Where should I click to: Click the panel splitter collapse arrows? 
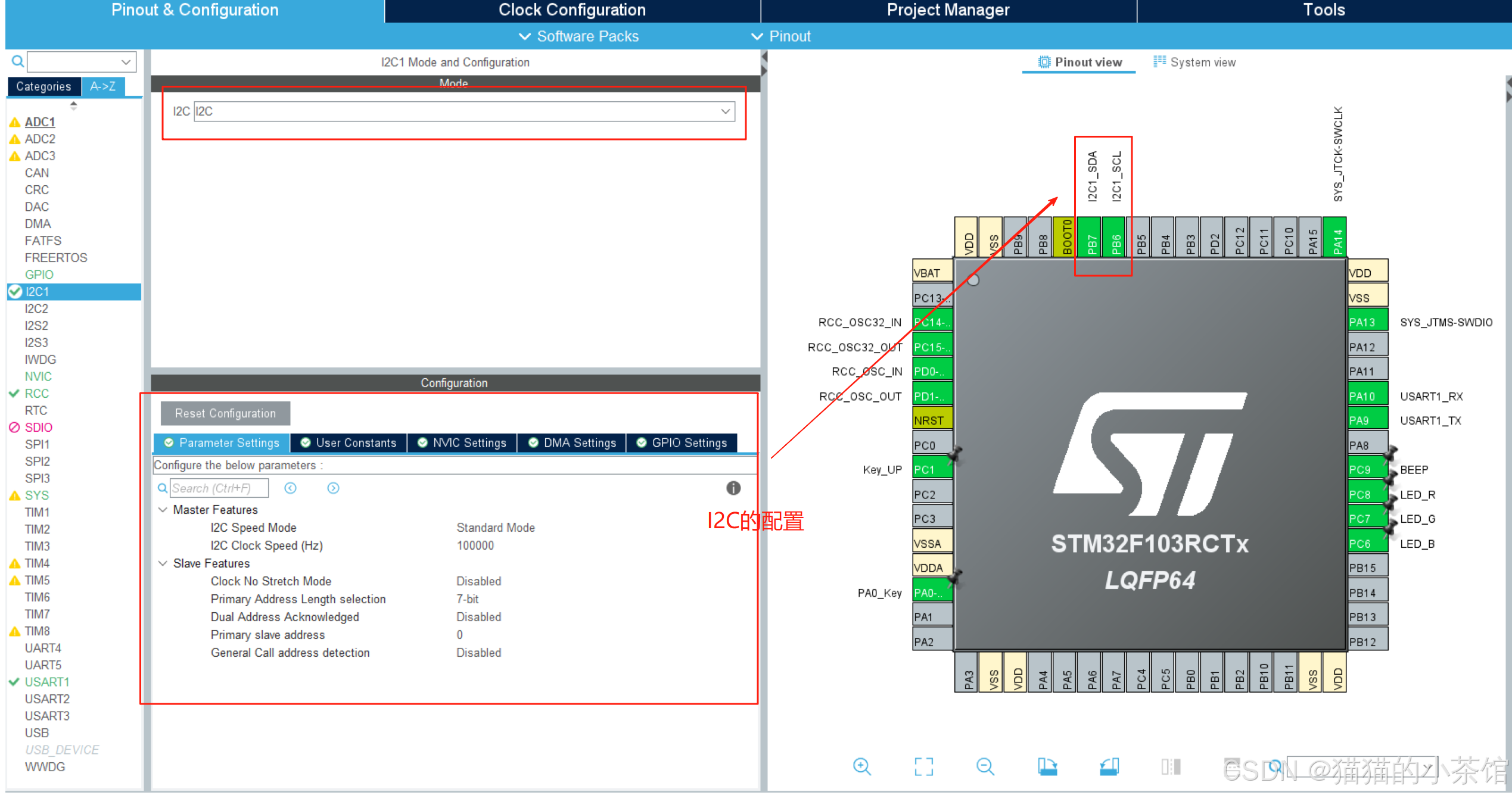[764, 64]
